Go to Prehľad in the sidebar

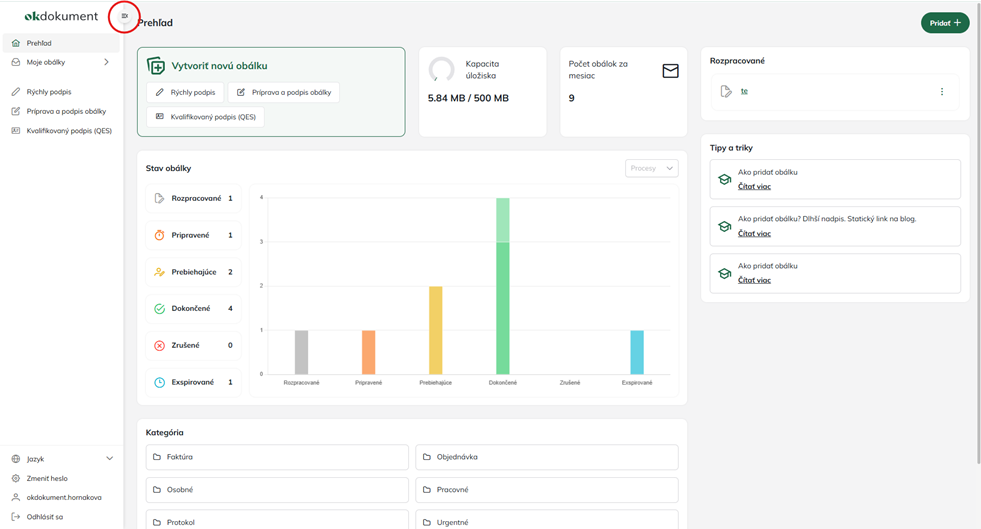(39, 43)
